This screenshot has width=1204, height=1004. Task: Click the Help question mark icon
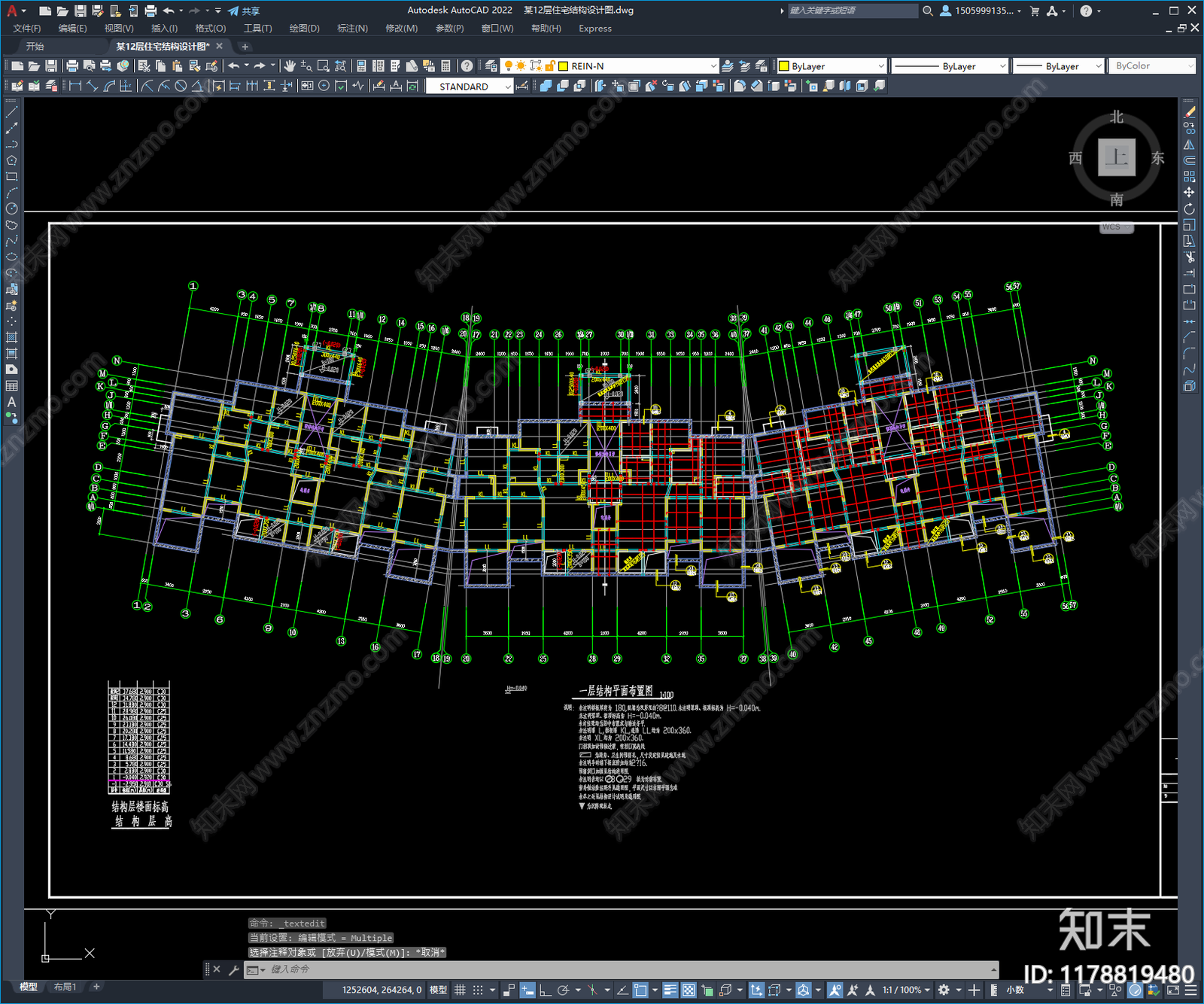(x=467, y=66)
